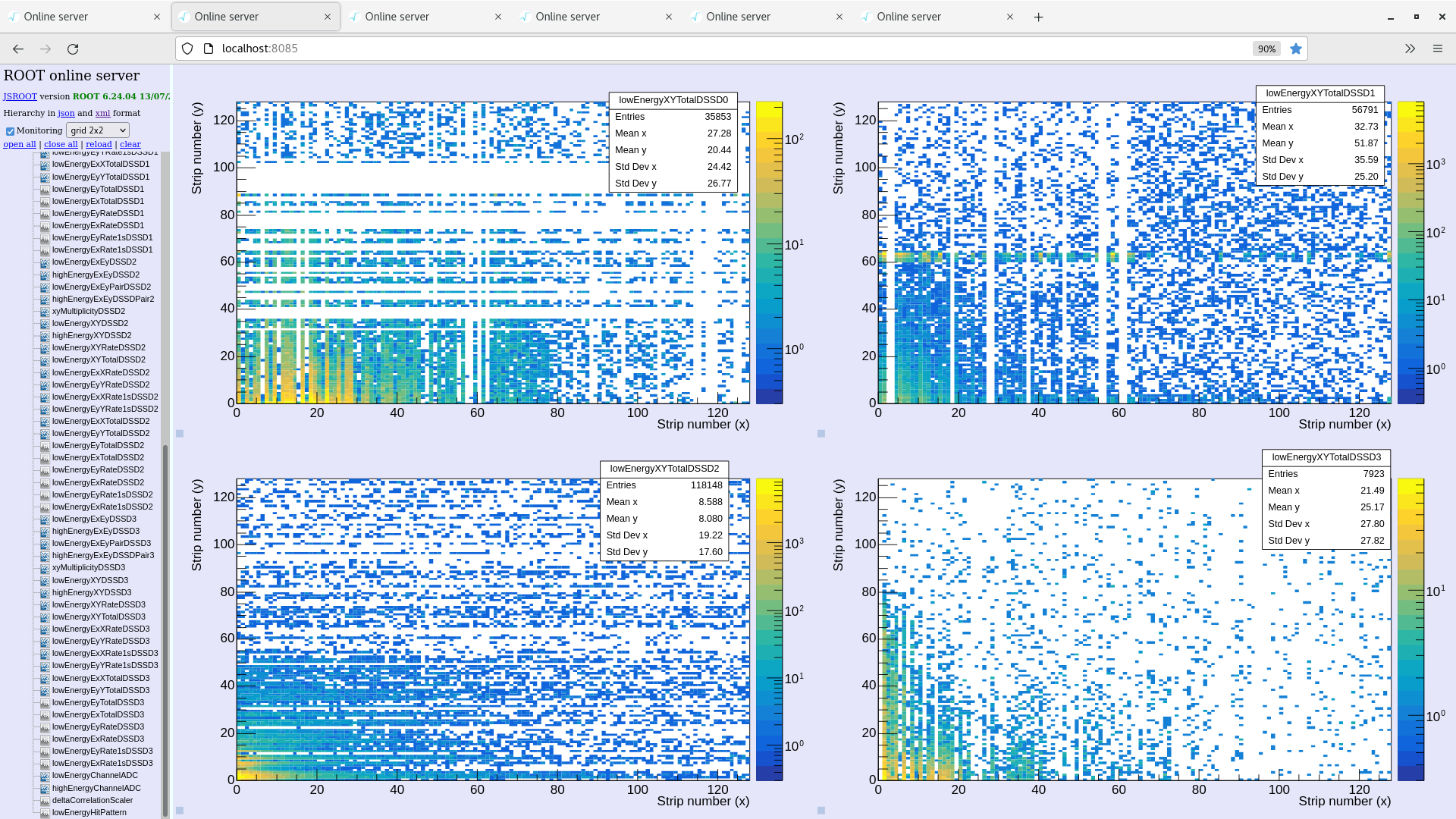The image size is (1456, 819).
Task: Toggle the Monitoring checkbox
Action: coord(10,131)
